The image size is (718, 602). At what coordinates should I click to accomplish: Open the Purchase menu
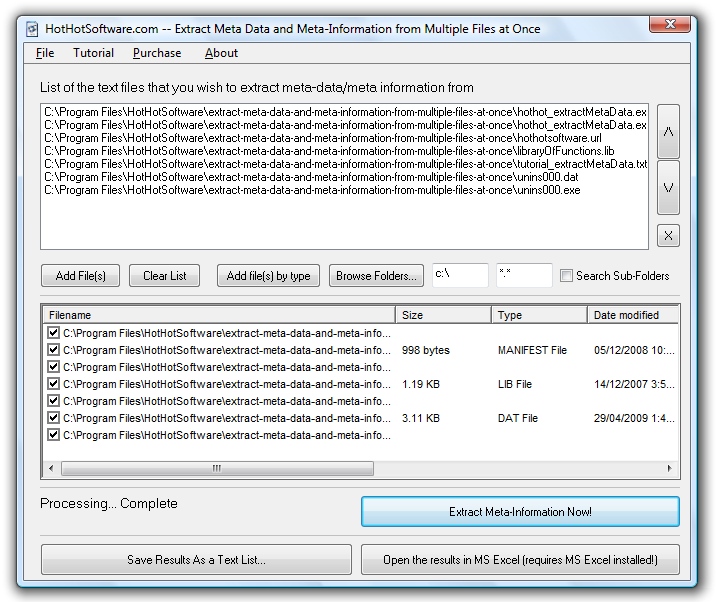pos(157,53)
